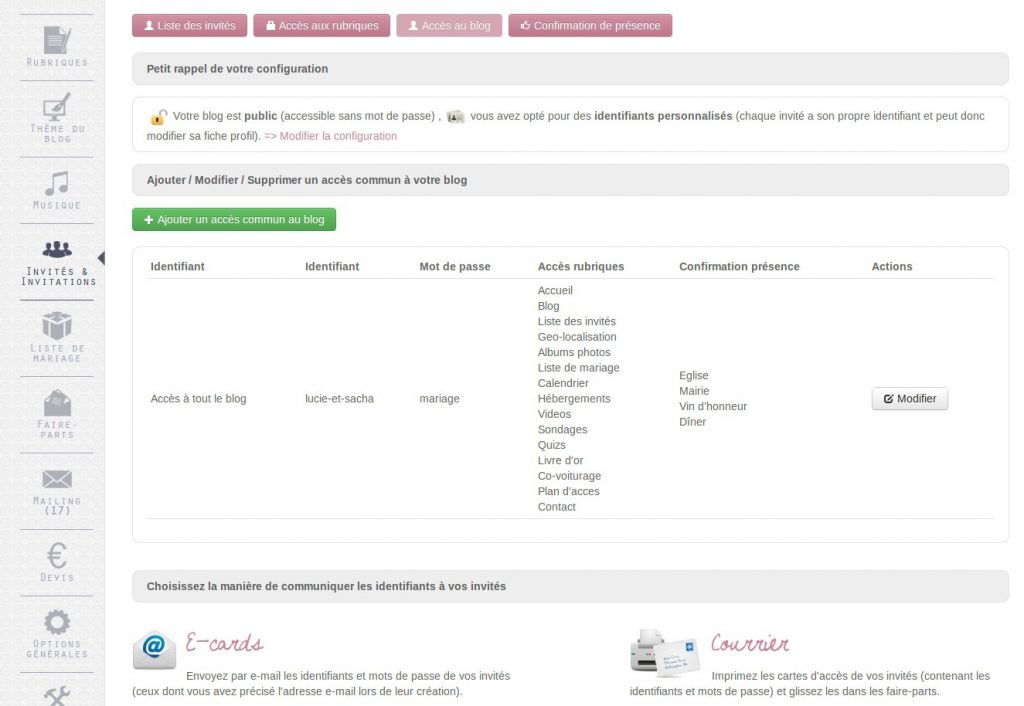Screen dimensions: 1024x706
Task: Open Options générales with the gear icon
Action: [x=55, y=620]
